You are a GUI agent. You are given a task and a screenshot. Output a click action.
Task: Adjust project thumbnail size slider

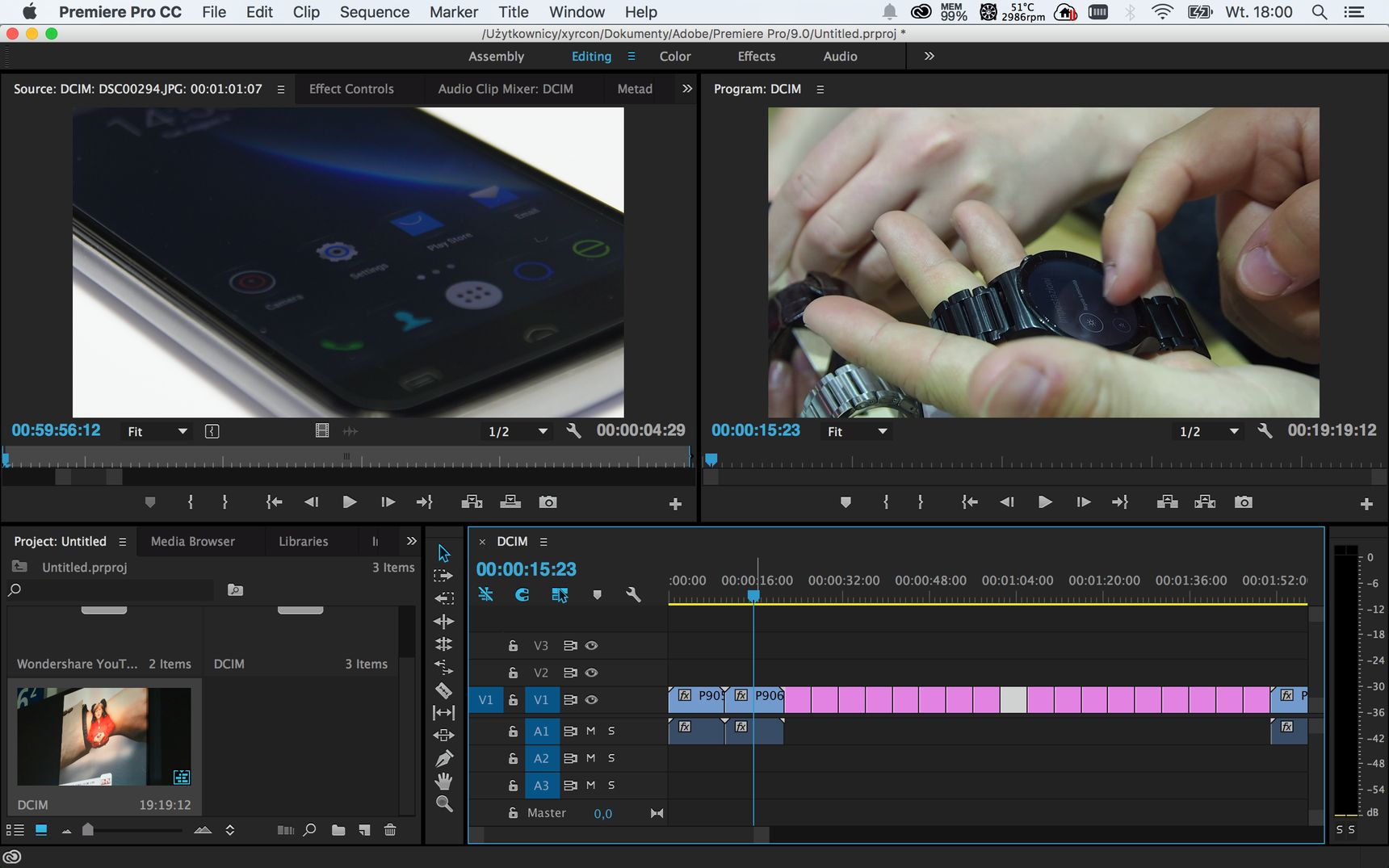pos(88,829)
